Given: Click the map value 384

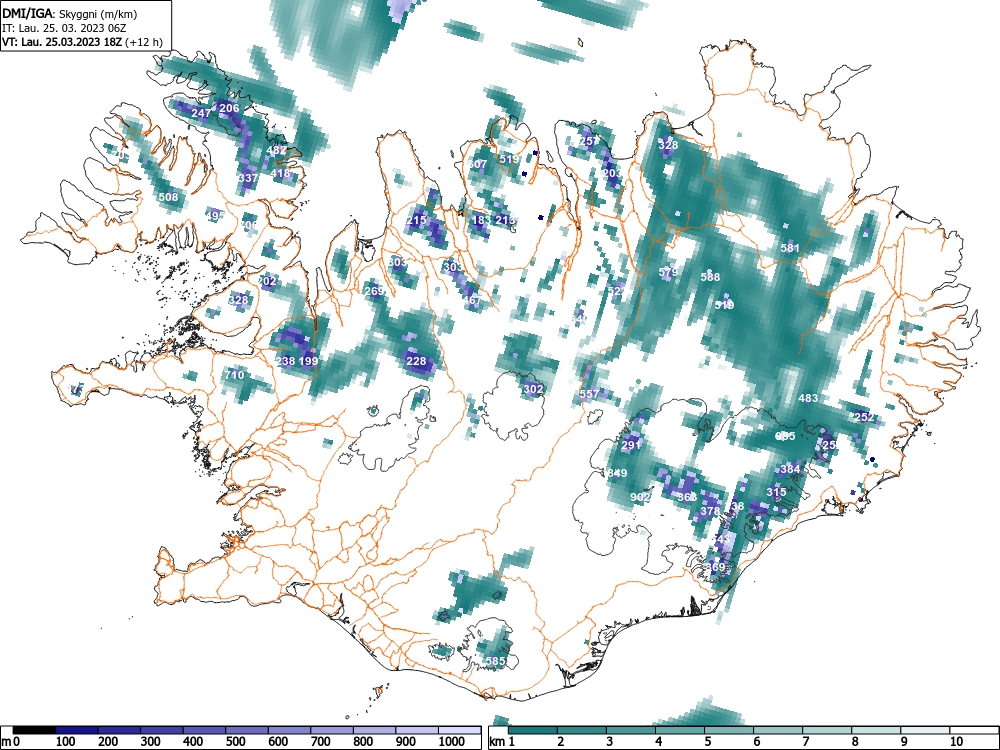Looking at the screenshot, I should pyautogui.click(x=790, y=469).
